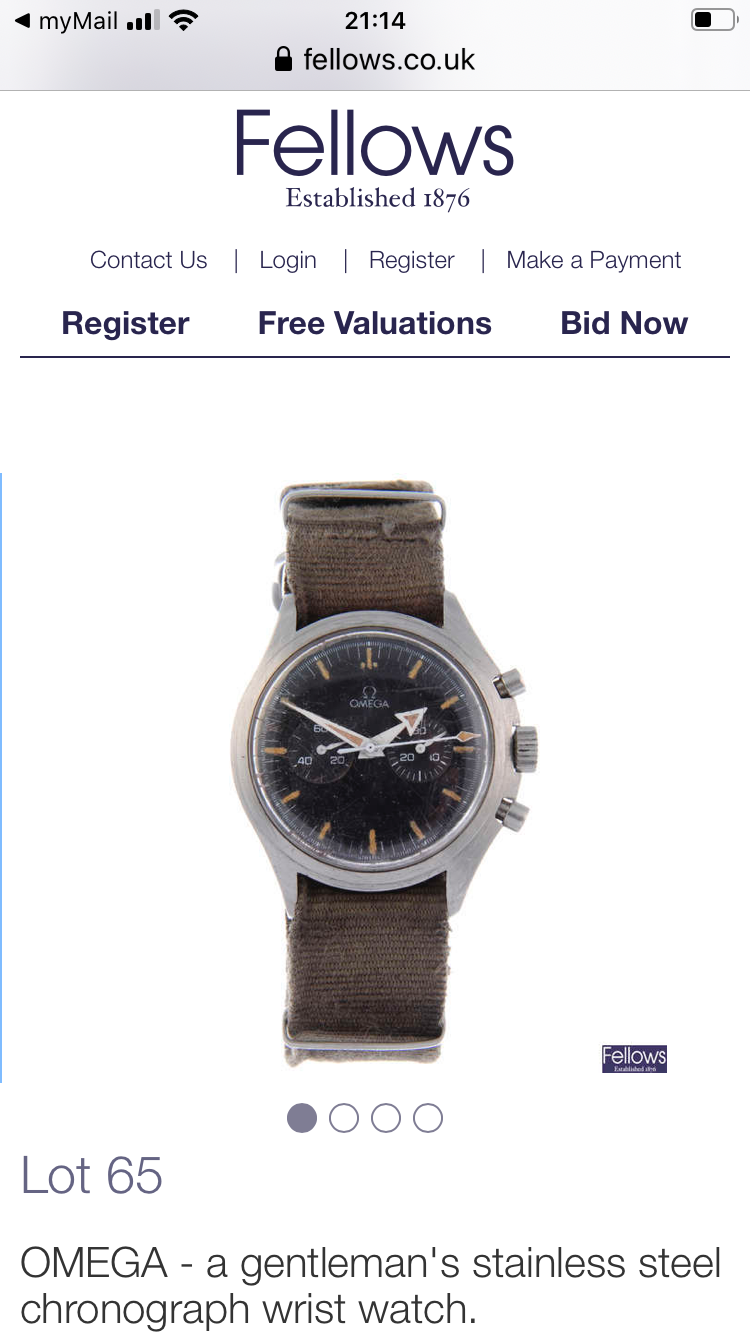Select the fourth image carousel dot
Viewport: 750px width, 1334px height.
[x=428, y=1118]
